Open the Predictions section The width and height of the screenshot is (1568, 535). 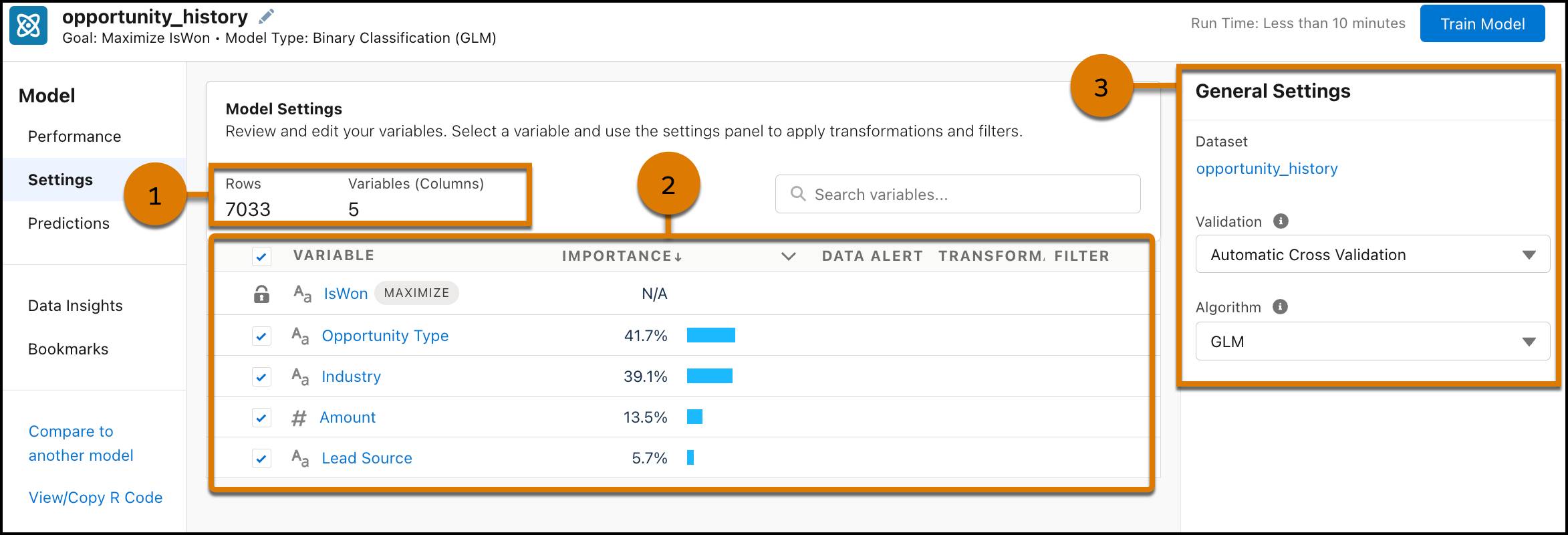pyautogui.click(x=68, y=223)
